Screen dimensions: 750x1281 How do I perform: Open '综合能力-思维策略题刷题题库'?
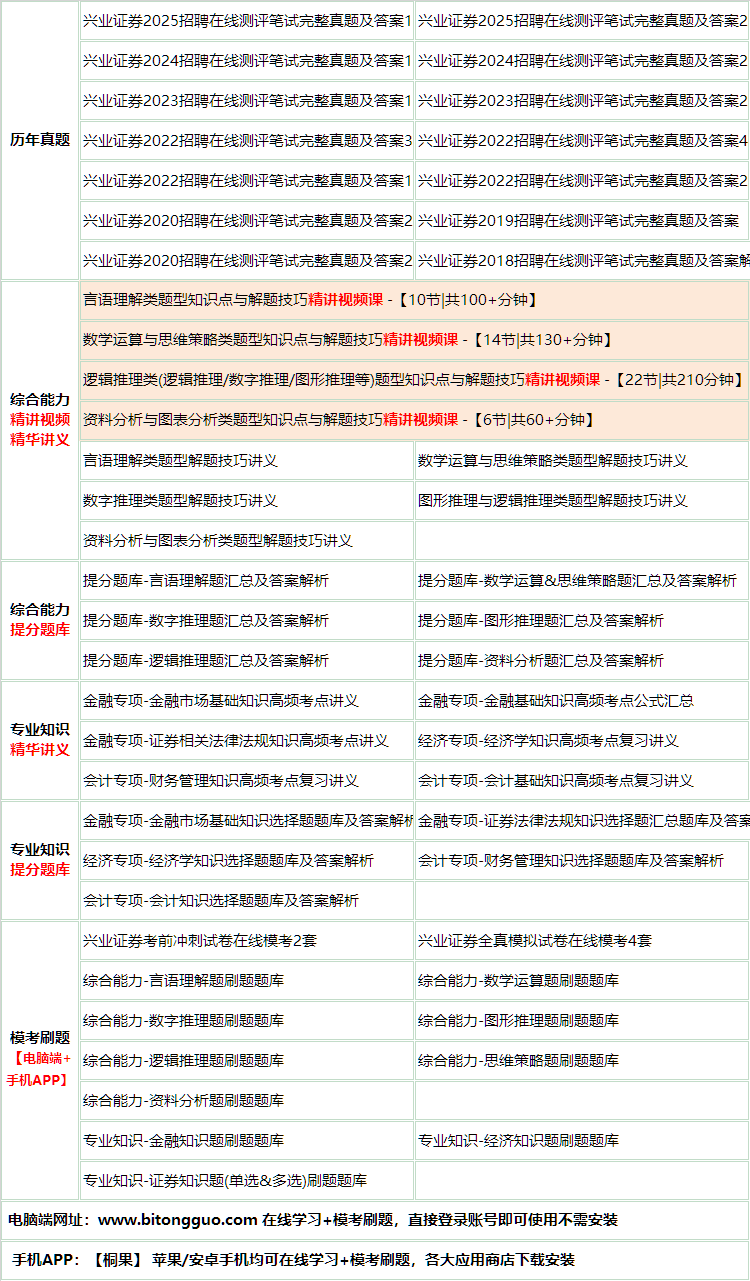click(x=582, y=1061)
